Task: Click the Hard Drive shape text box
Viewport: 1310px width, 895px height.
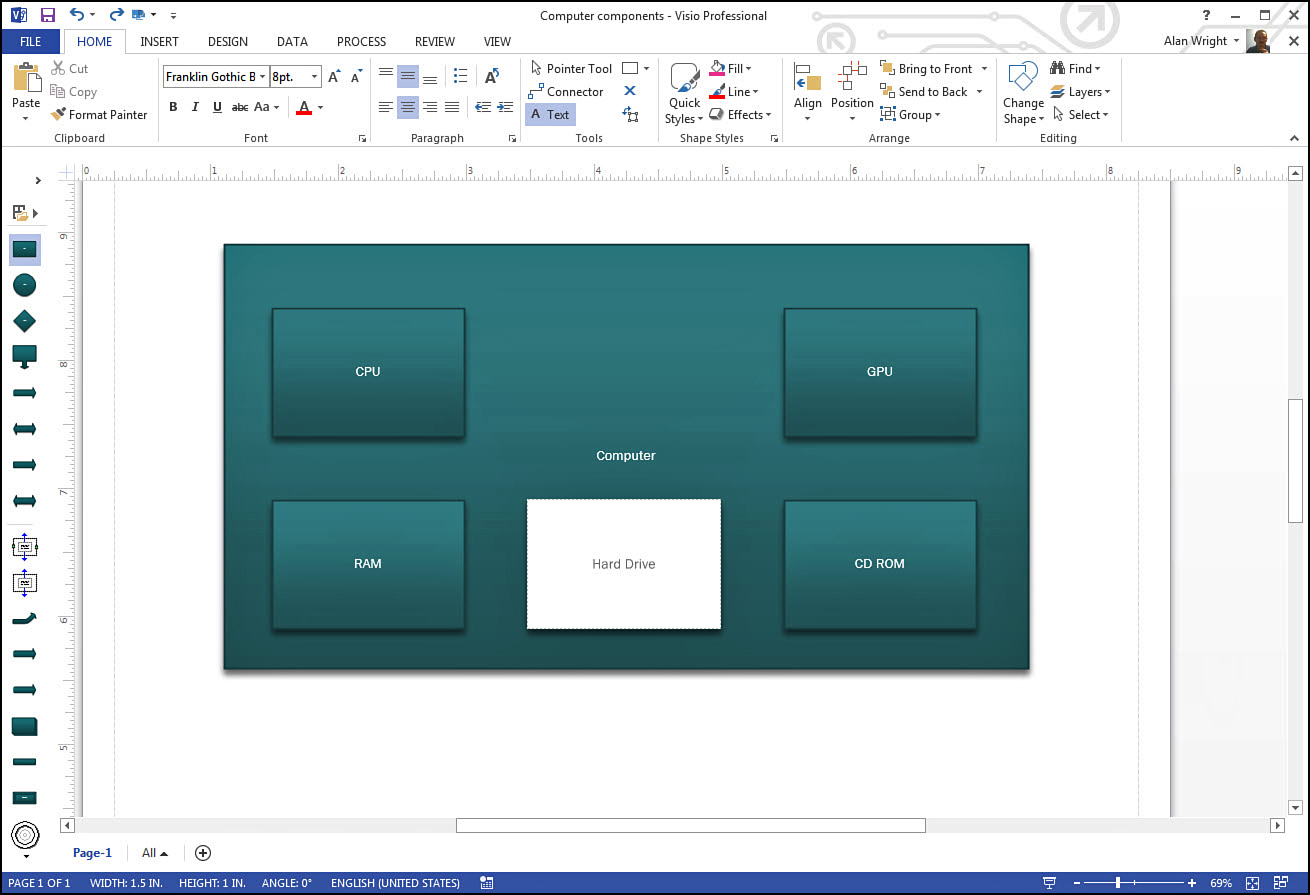Action: (624, 564)
